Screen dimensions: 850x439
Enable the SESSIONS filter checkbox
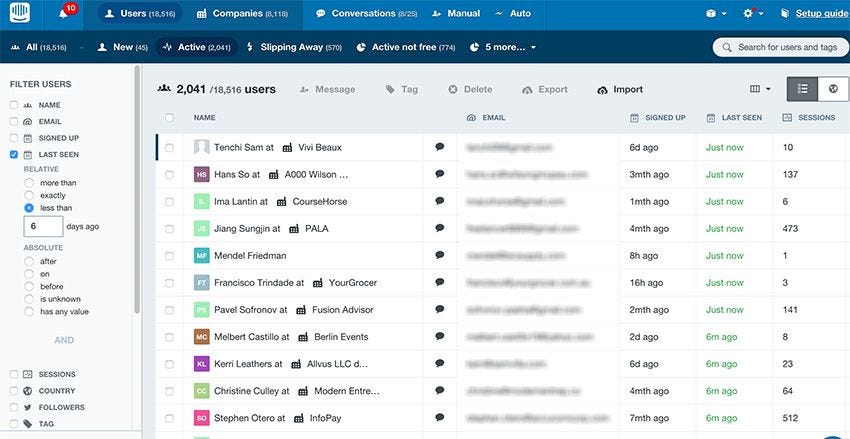click(14, 375)
